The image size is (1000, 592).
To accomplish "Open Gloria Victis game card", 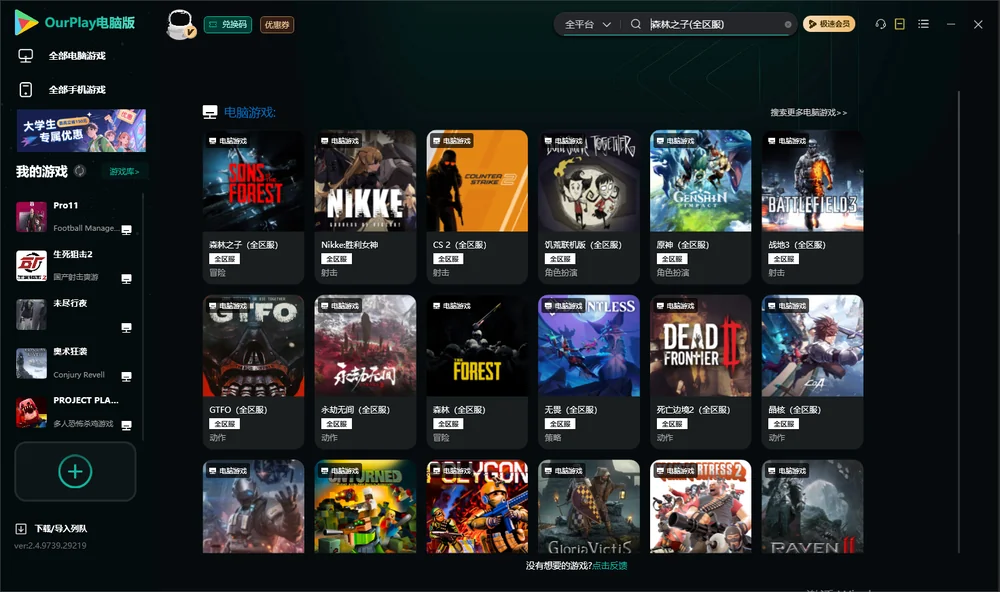I will pyautogui.click(x=589, y=507).
